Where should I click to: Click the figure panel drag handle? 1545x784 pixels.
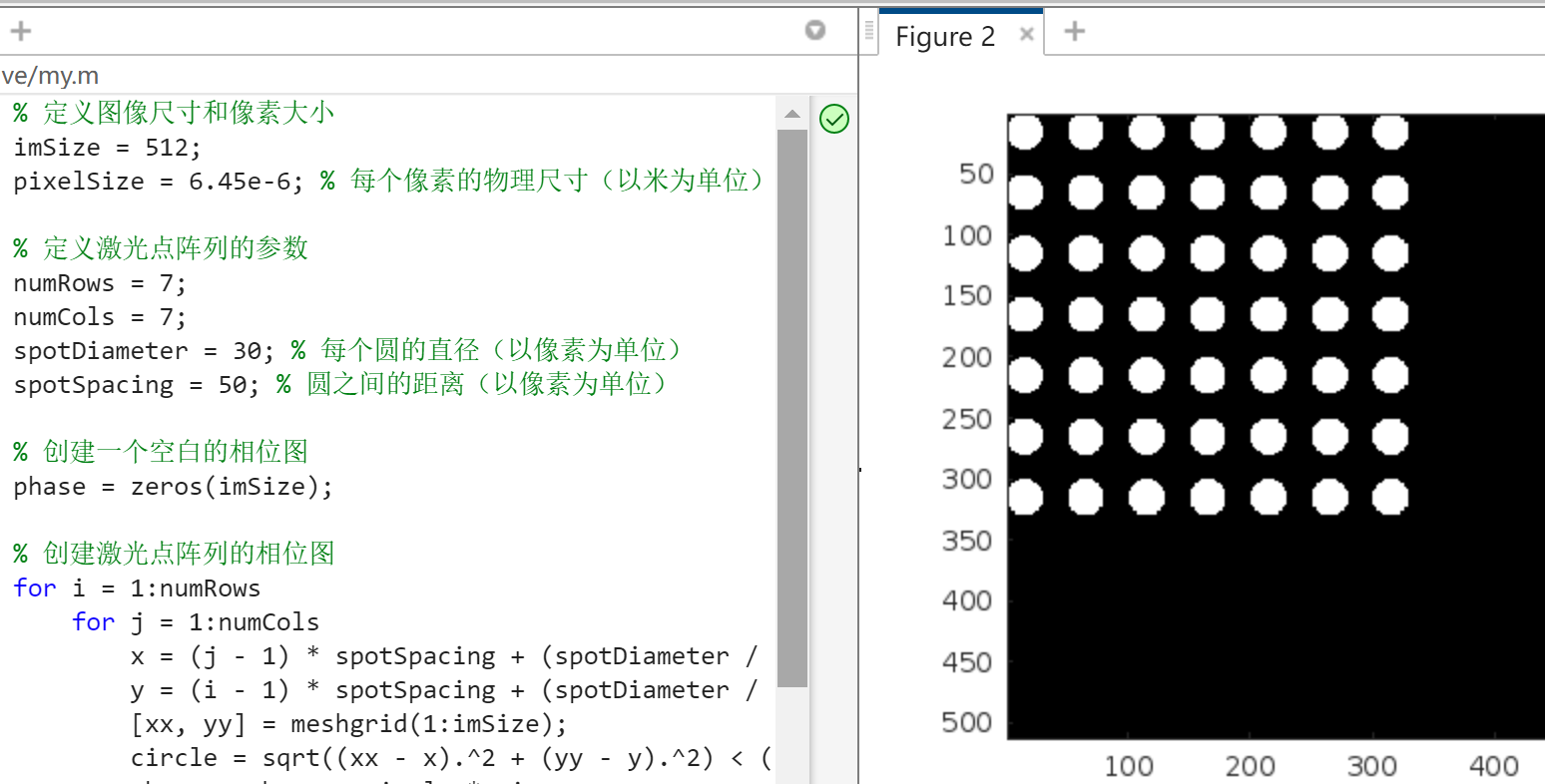click(869, 32)
